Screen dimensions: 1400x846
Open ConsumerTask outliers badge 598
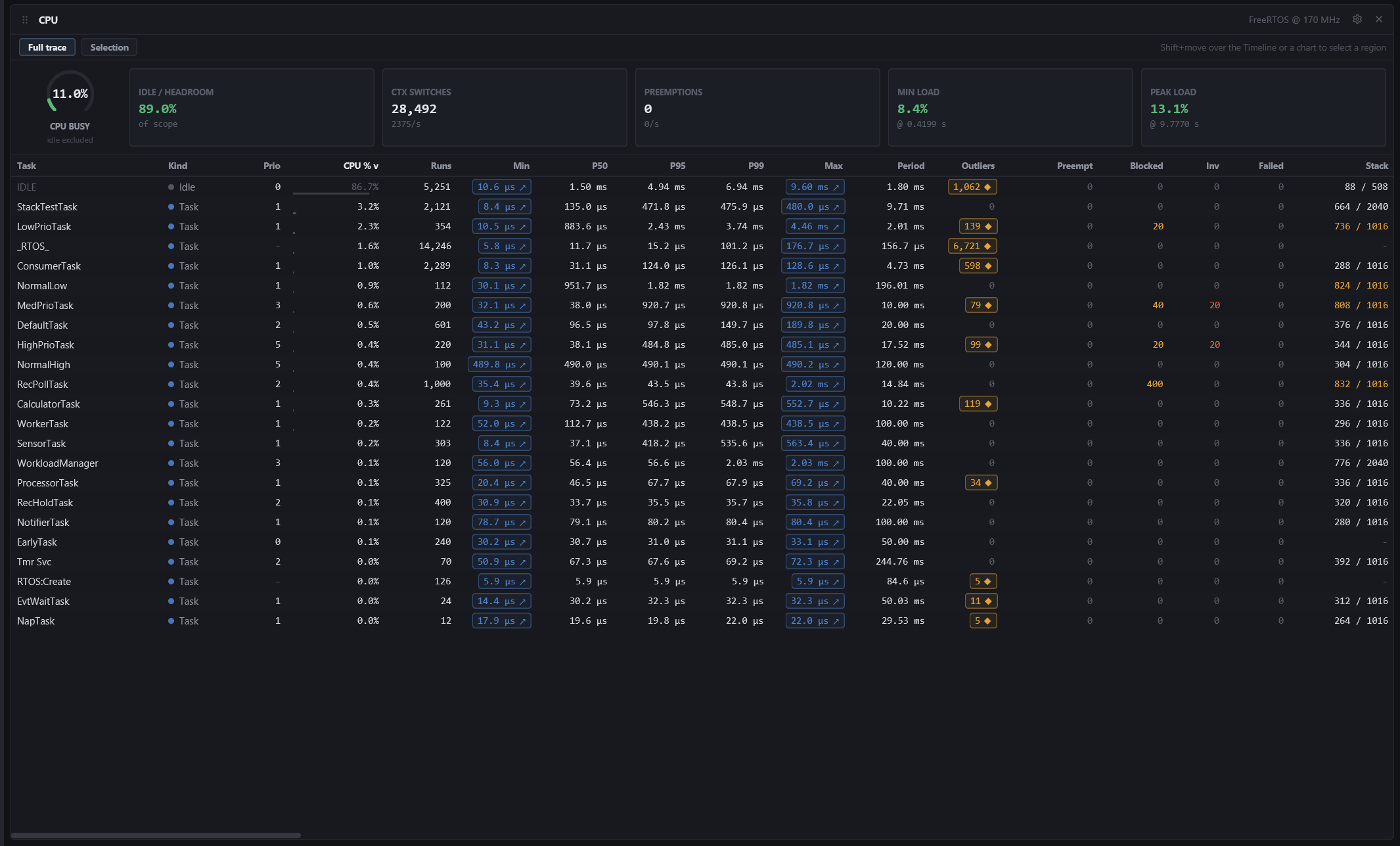(978, 266)
